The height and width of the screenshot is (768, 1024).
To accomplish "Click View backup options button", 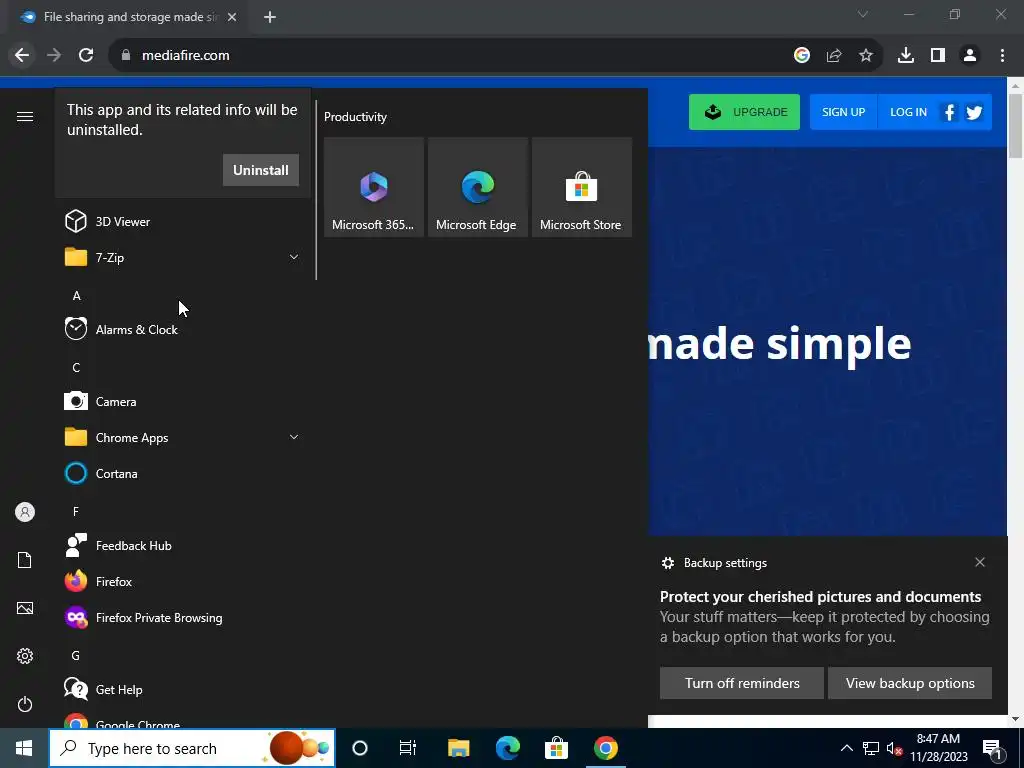I will pos(910,683).
